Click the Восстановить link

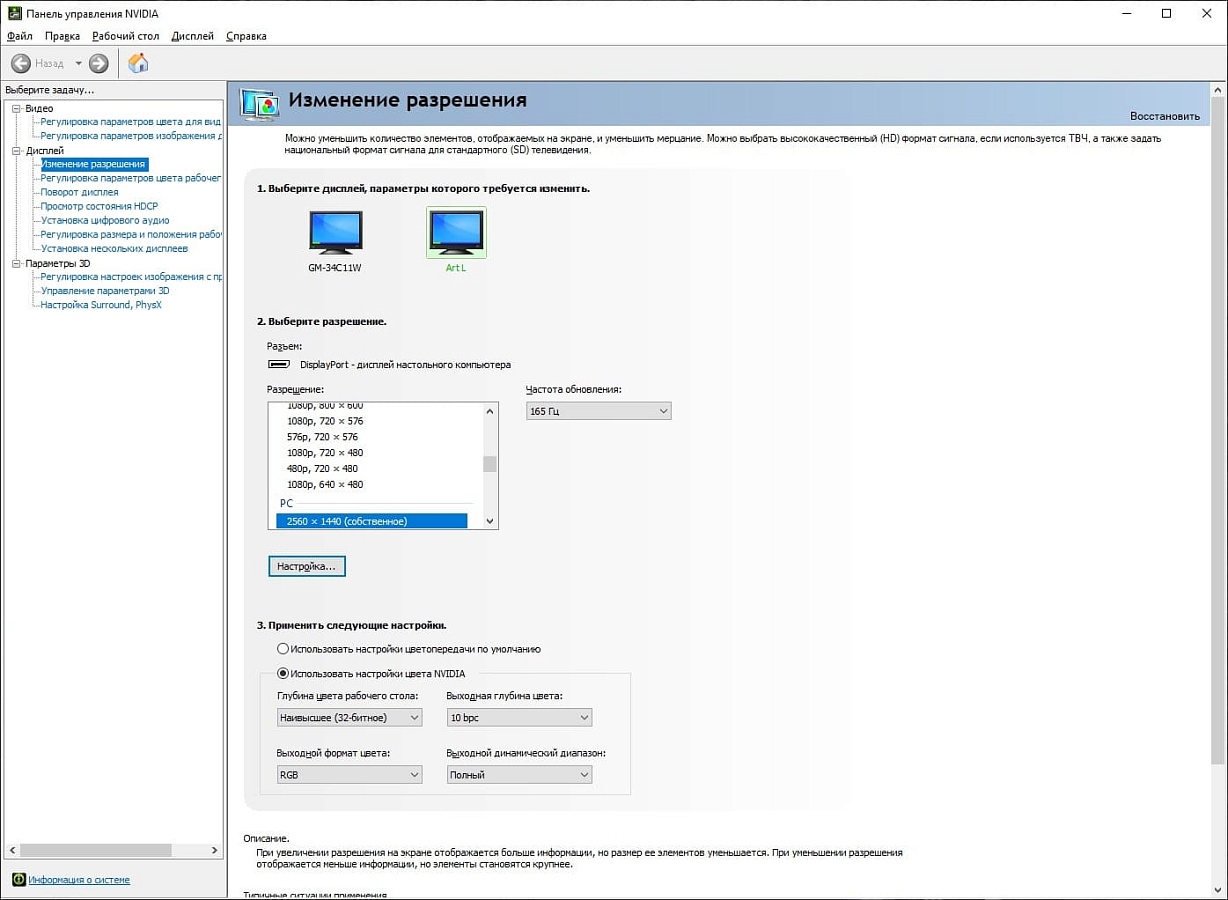[1165, 116]
